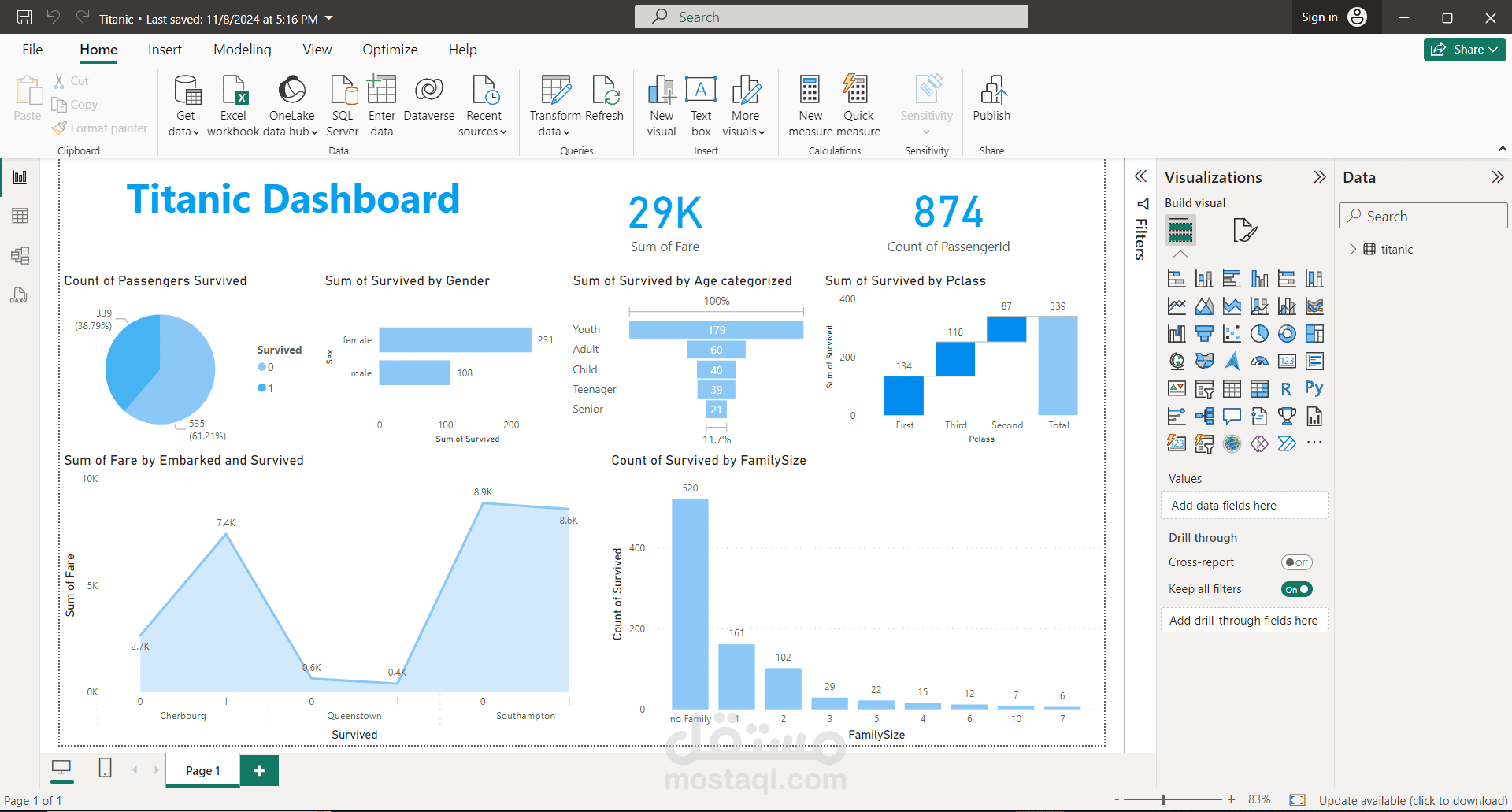The image size is (1512, 812).
Task: Collapse the ribbon with chevron
Action: coord(1503,149)
